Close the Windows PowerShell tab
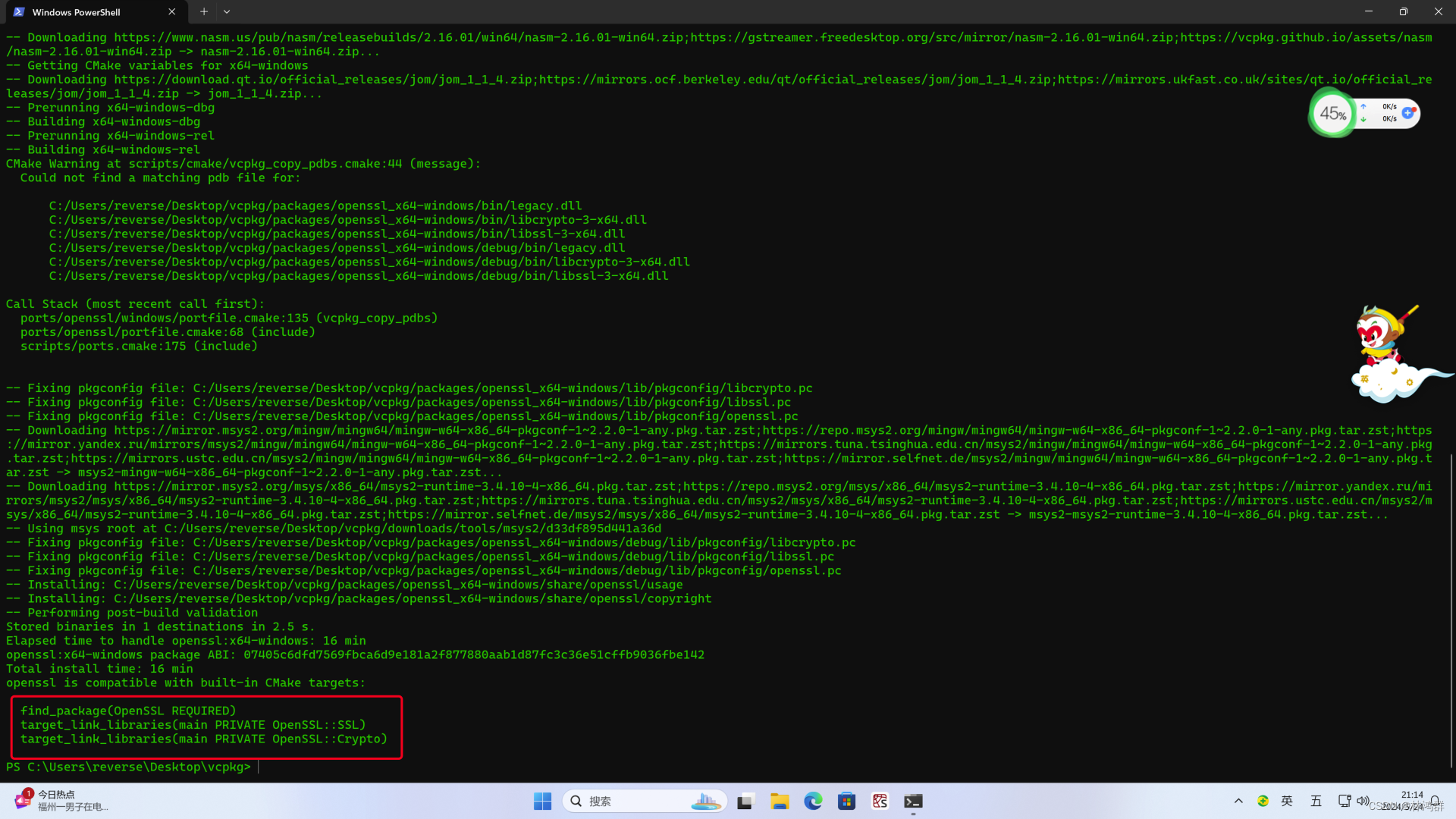Viewport: 1456px width, 819px height. 172,12
